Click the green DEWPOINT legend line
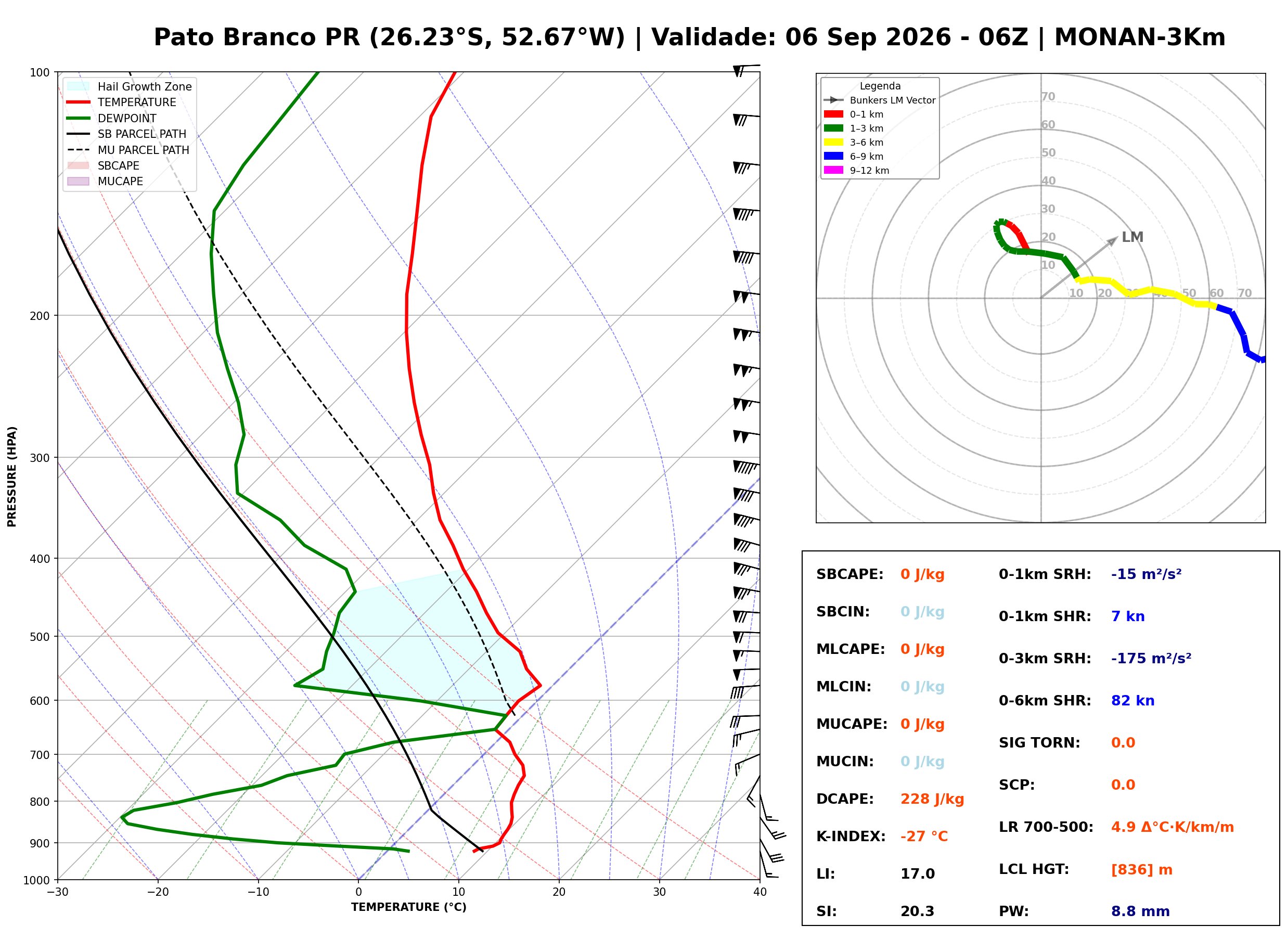This screenshot has height=952, width=1287. coord(79,118)
